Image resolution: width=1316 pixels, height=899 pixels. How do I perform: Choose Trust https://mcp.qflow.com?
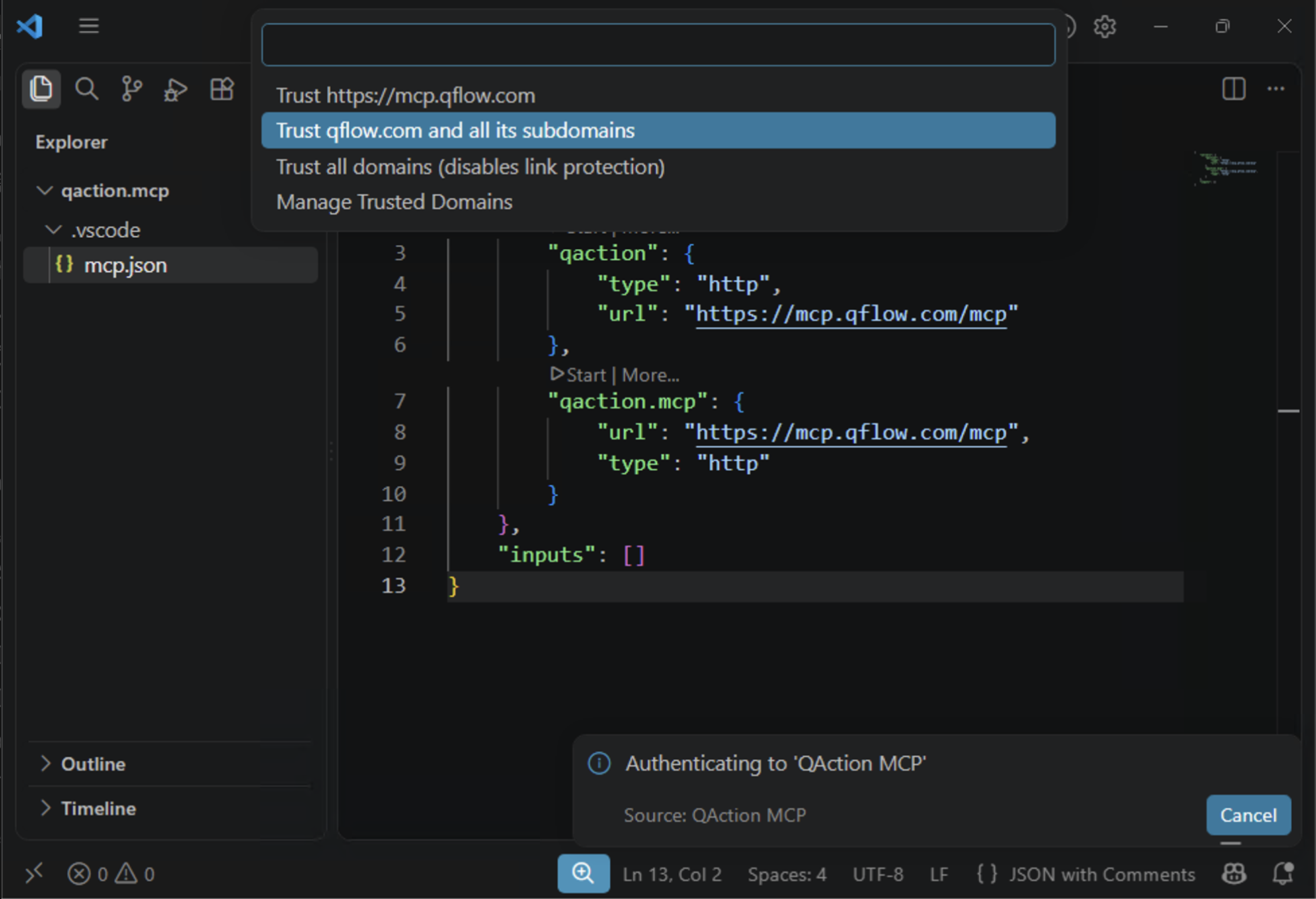tap(658, 95)
